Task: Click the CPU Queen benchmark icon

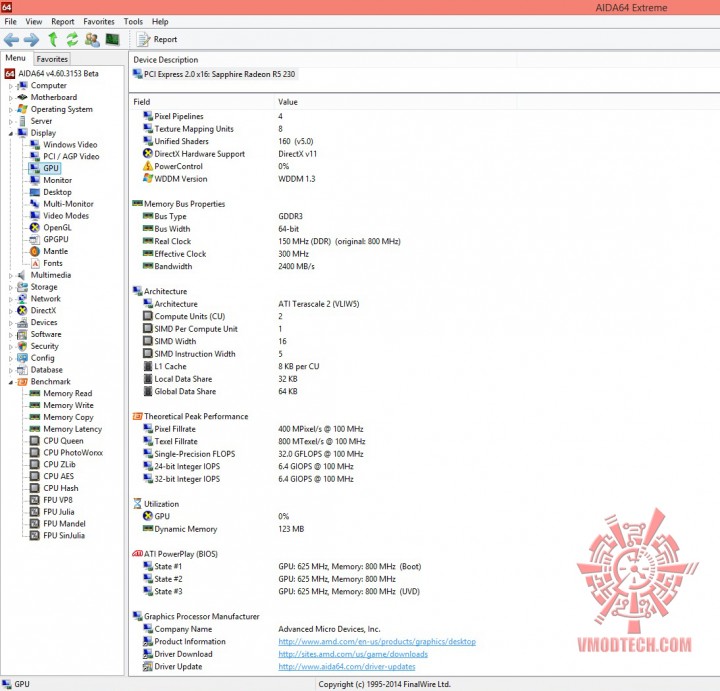Action: point(34,441)
